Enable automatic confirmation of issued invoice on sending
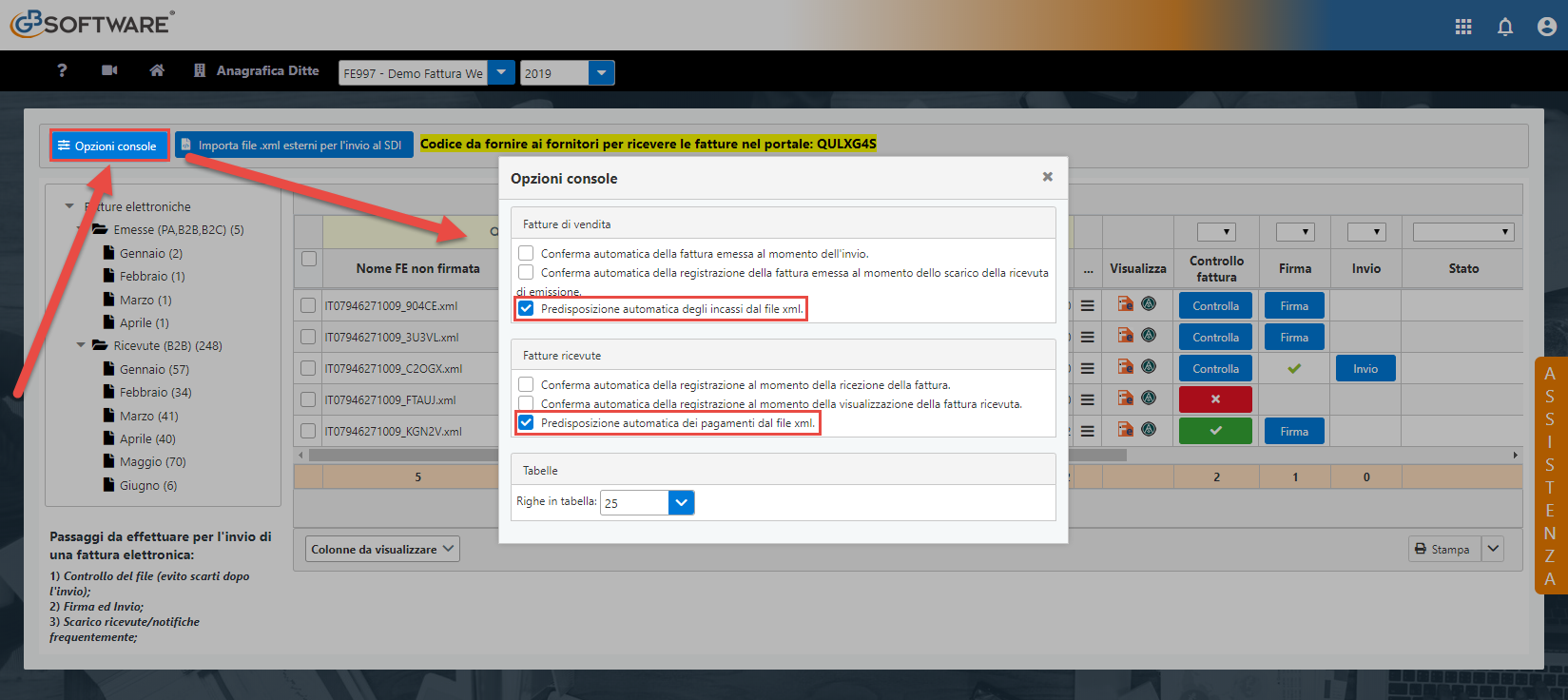This screenshot has height=700, width=1568. click(x=526, y=253)
